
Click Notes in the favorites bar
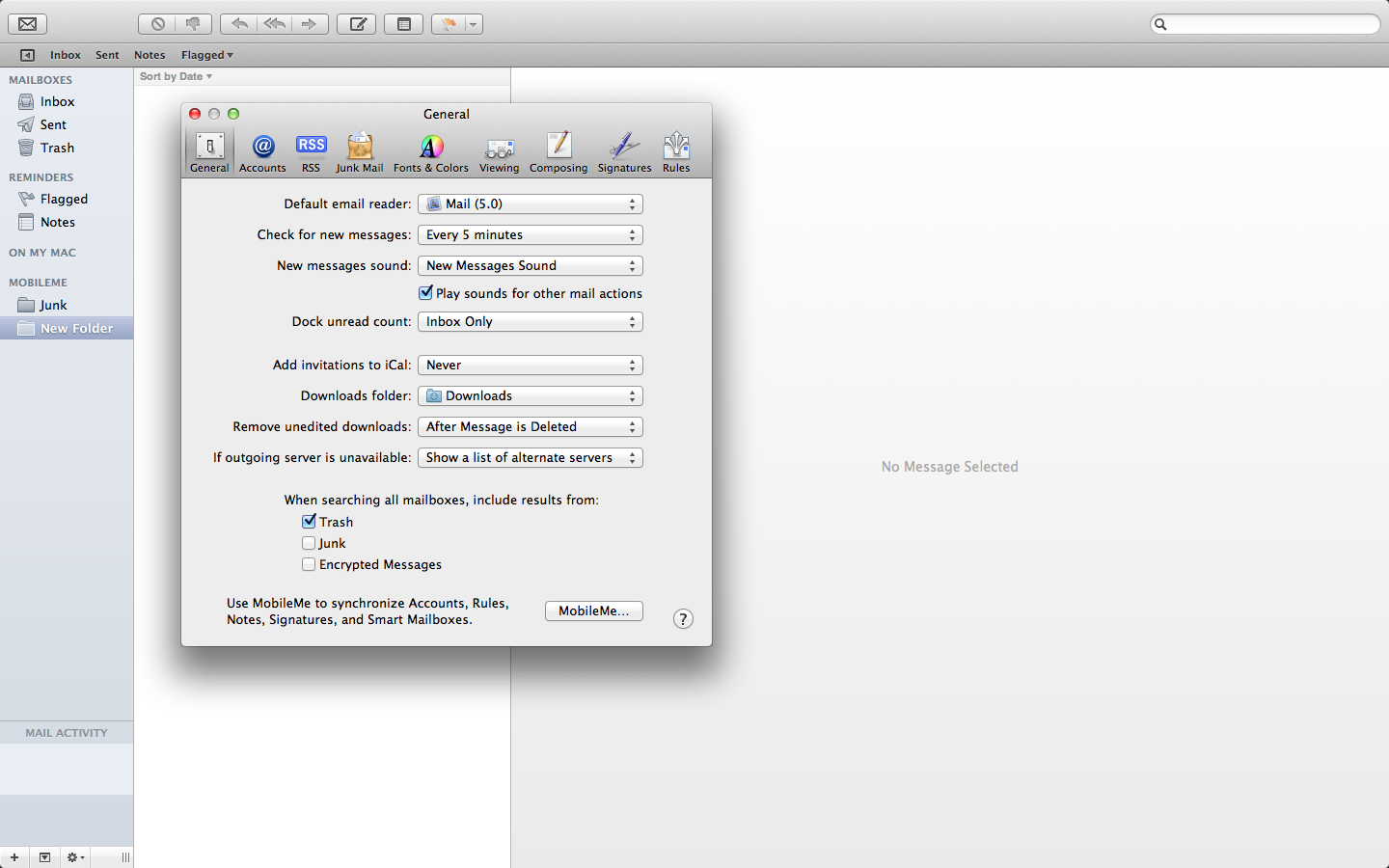point(150,55)
